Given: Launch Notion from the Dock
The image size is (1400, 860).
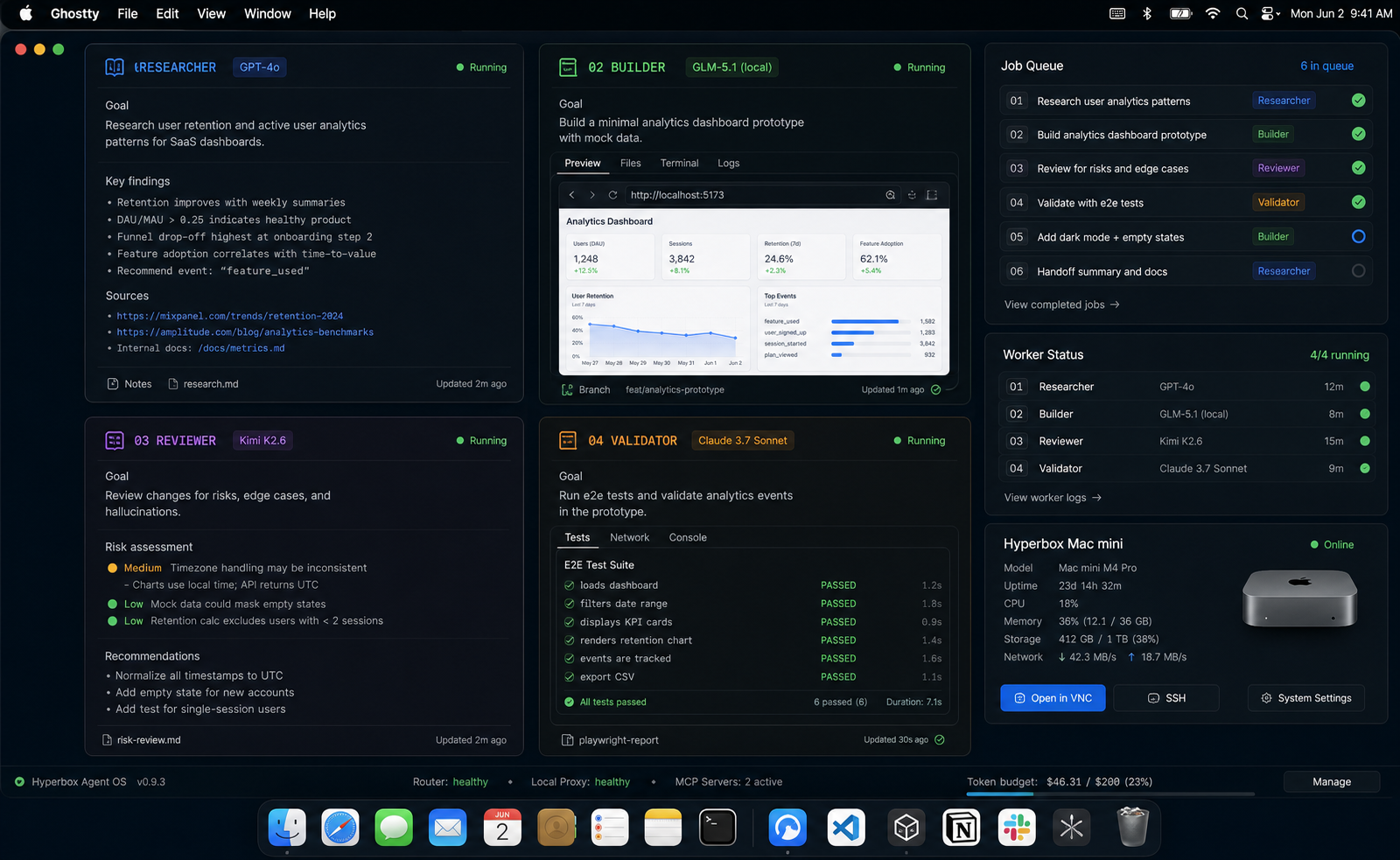Looking at the screenshot, I should [x=961, y=827].
